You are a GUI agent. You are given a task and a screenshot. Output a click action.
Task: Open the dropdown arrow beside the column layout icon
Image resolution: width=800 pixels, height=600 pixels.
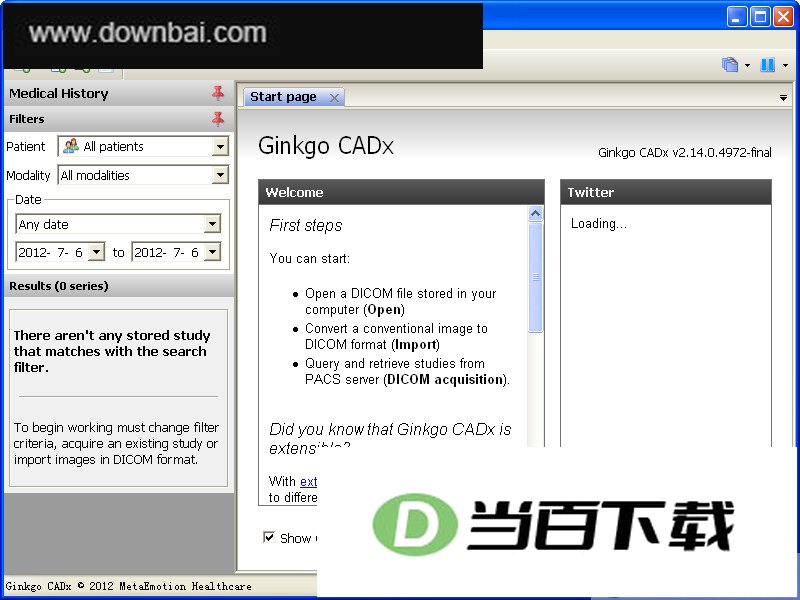click(x=785, y=65)
